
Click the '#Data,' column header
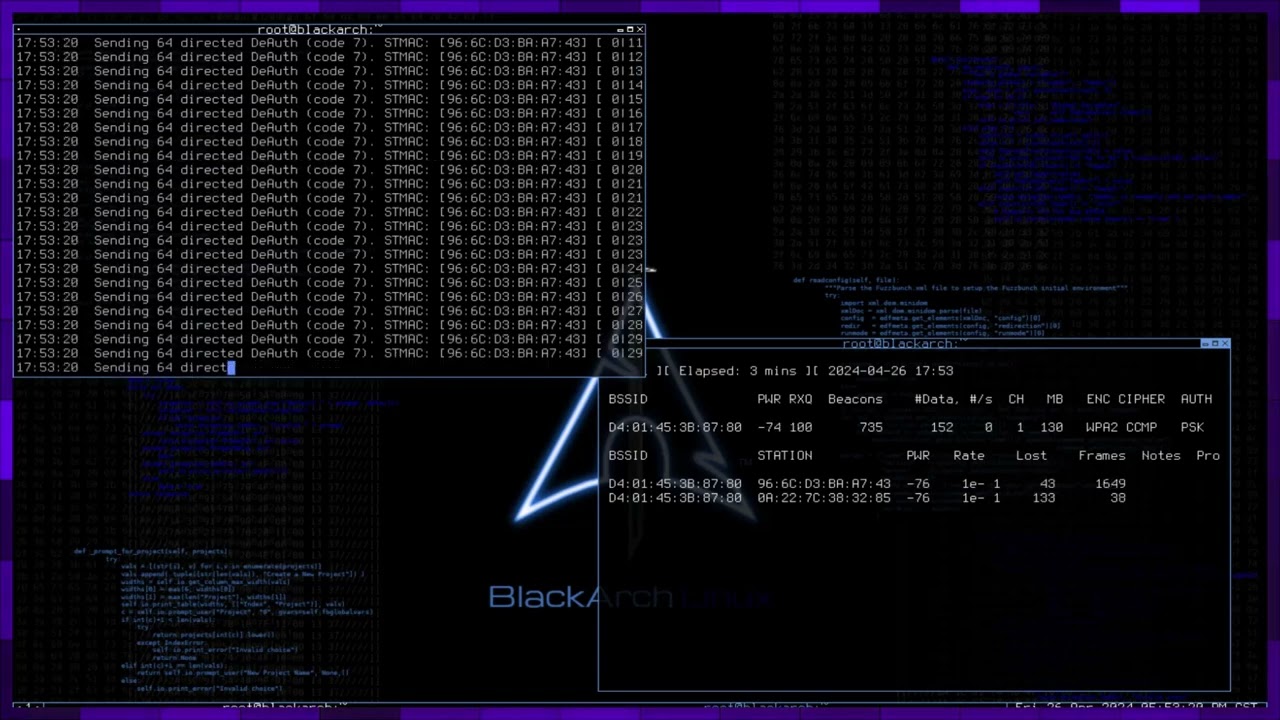tap(937, 399)
